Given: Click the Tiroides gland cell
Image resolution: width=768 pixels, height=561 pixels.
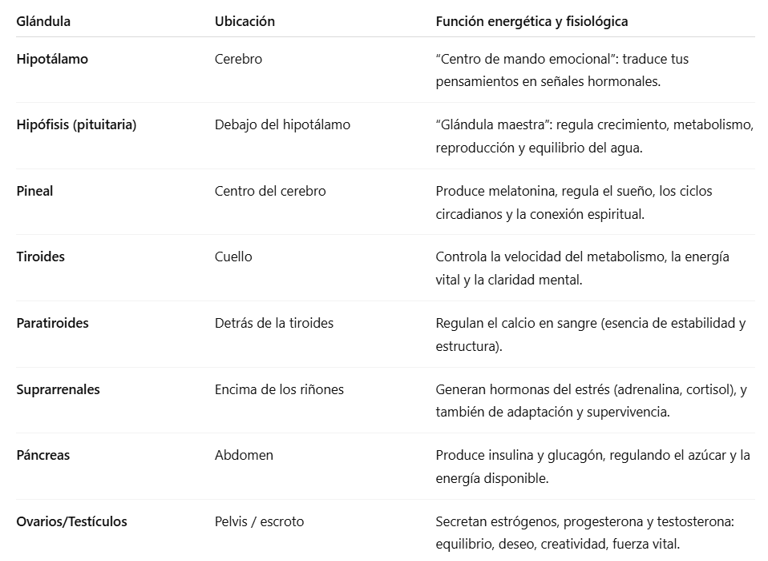Looking at the screenshot, I should (x=40, y=257).
